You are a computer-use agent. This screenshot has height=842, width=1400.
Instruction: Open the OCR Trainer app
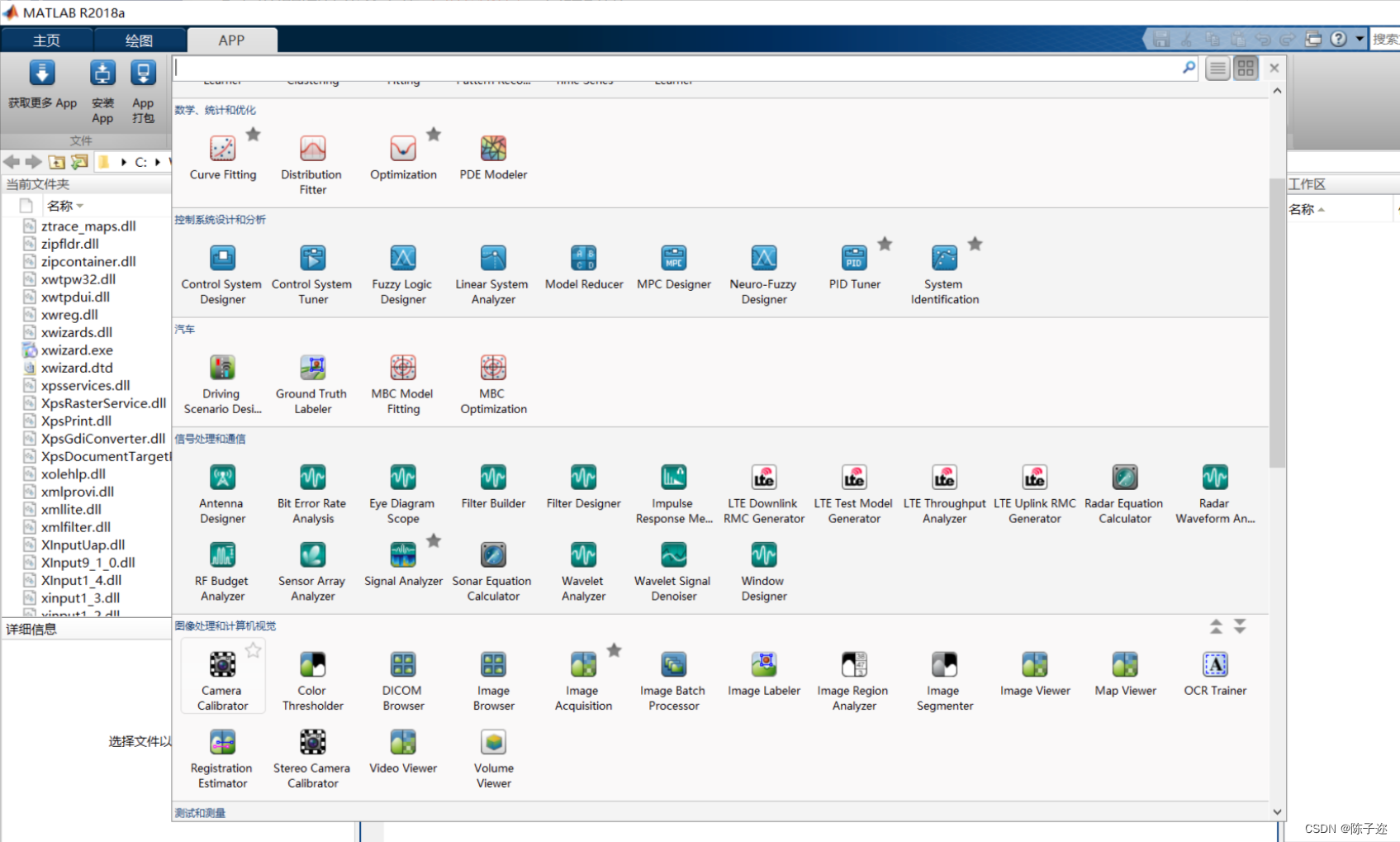tap(1215, 674)
